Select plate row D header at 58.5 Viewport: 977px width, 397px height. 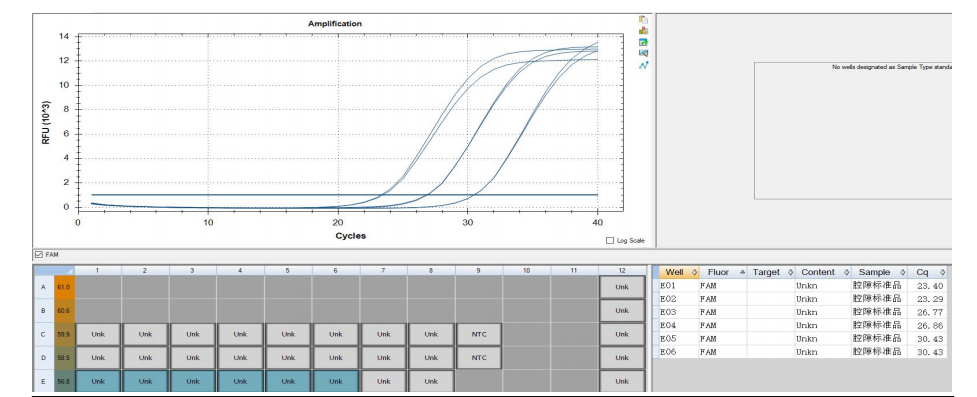click(x=54, y=358)
